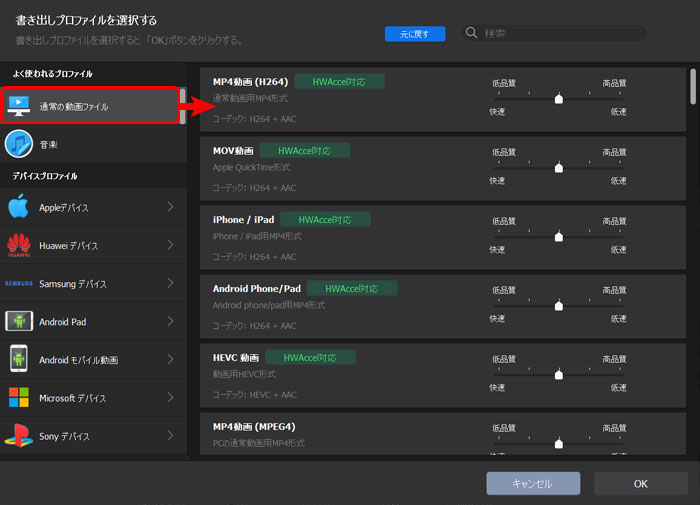The height and width of the screenshot is (505, 700).
Task: Expand the Sony デバイス chevron arrow
Action: click(x=170, y=436)
